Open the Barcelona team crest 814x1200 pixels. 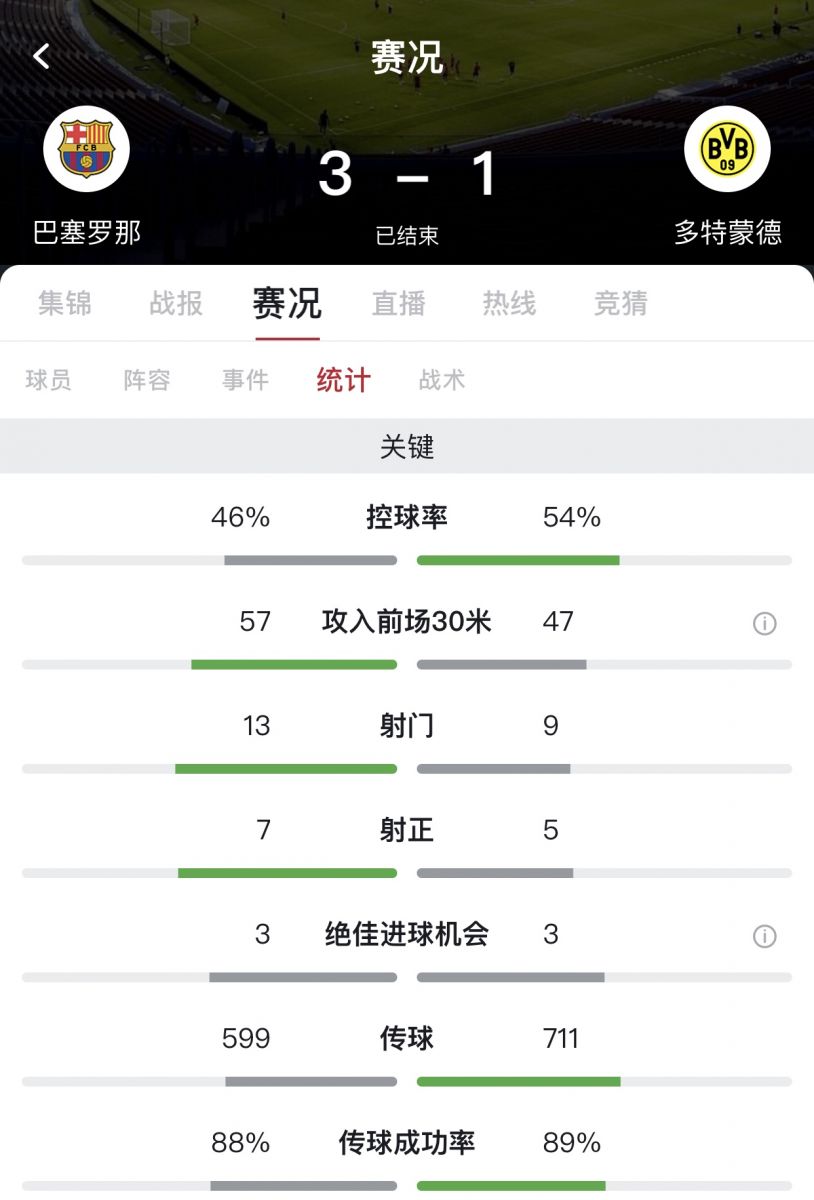(x=86, y=149)
